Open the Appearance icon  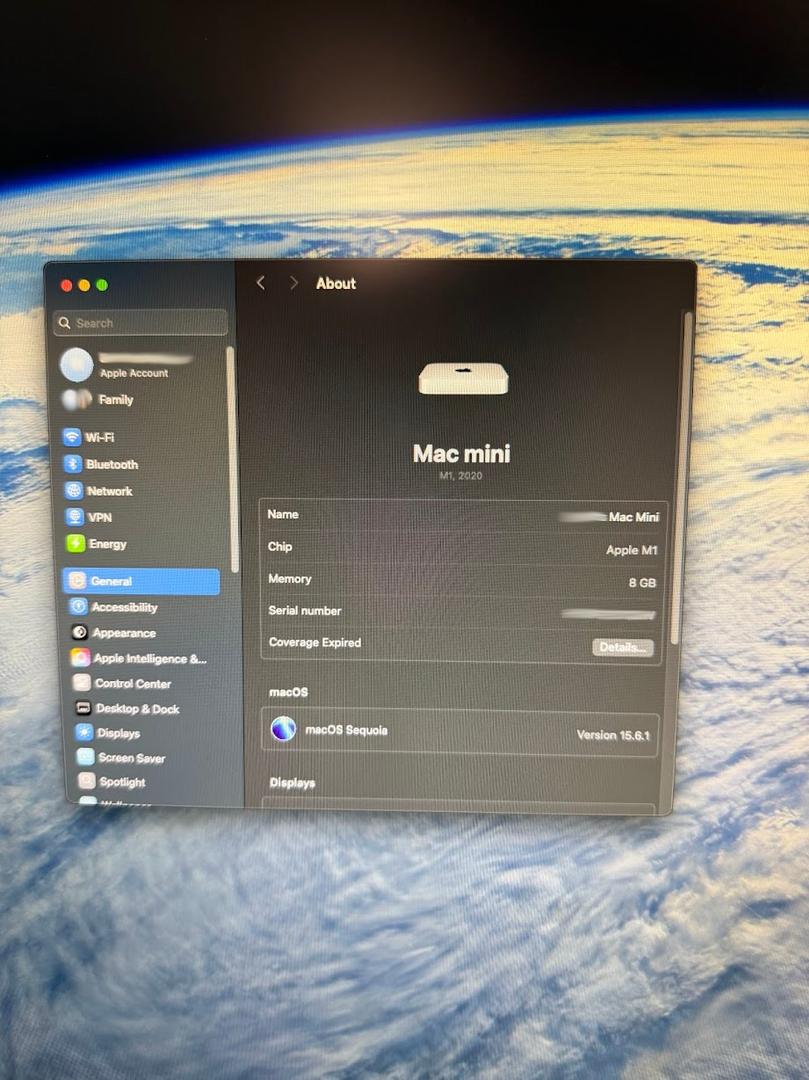[79, 633]
